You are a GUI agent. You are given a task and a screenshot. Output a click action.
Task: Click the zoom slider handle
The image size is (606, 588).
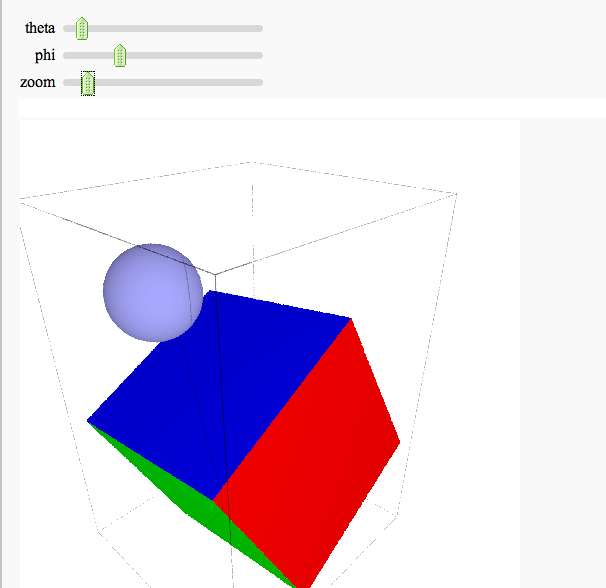[88, 83]
